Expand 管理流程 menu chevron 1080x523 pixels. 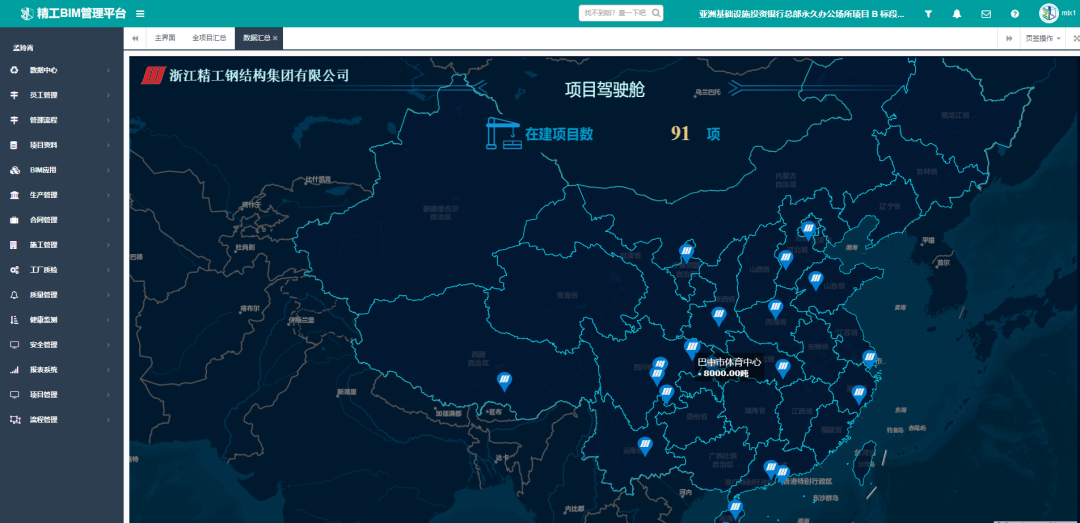[x=108, y=121]
